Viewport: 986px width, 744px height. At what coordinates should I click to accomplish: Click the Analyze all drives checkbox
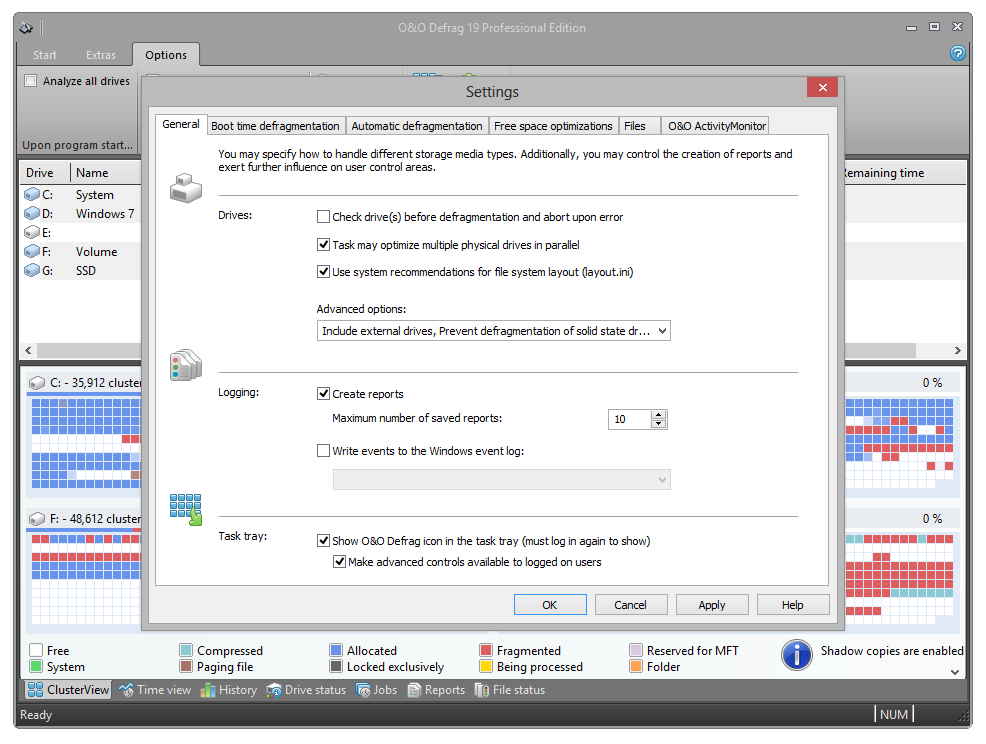[31, 81]
